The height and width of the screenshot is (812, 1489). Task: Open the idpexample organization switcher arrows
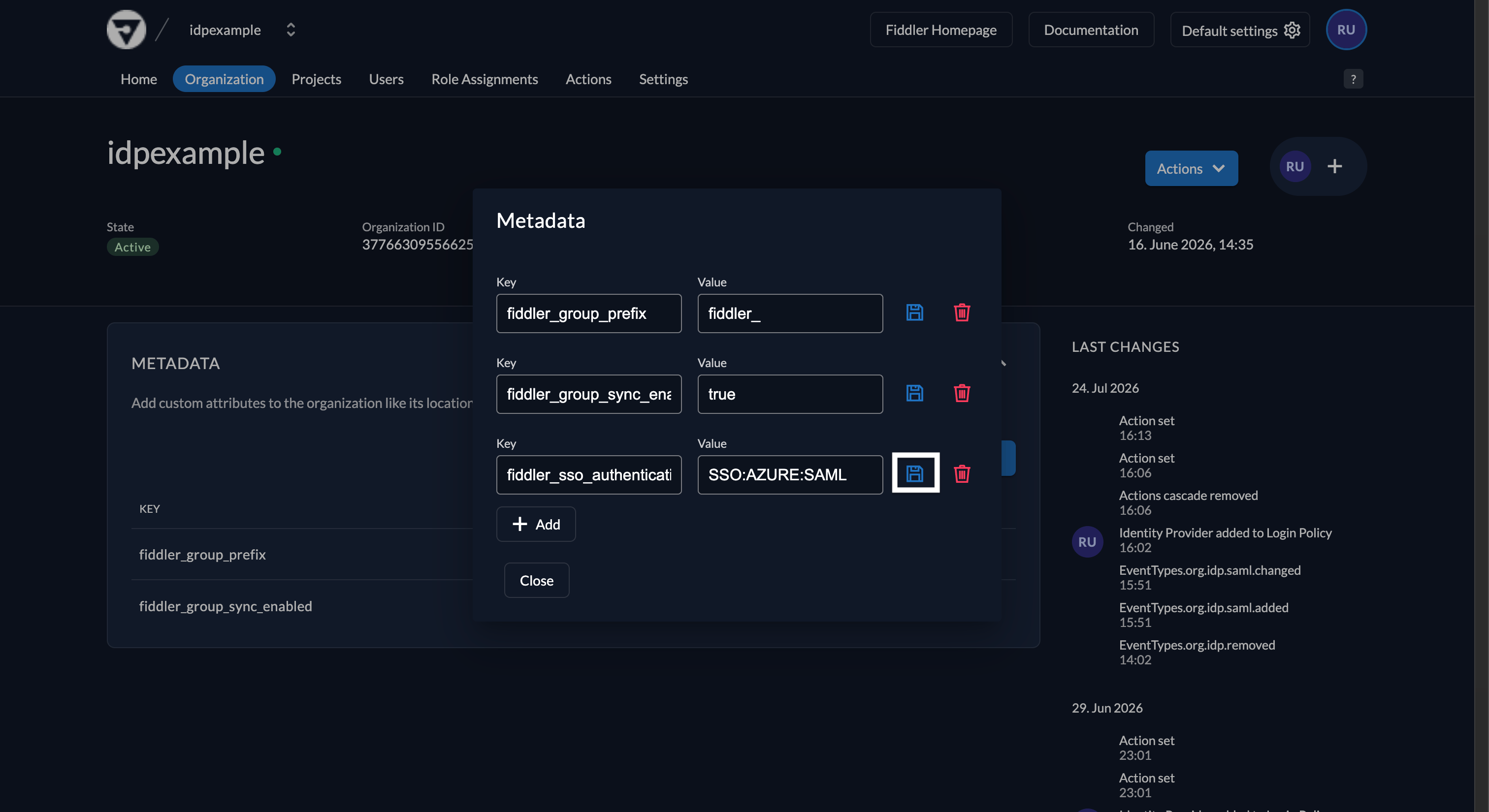[291, 30]
